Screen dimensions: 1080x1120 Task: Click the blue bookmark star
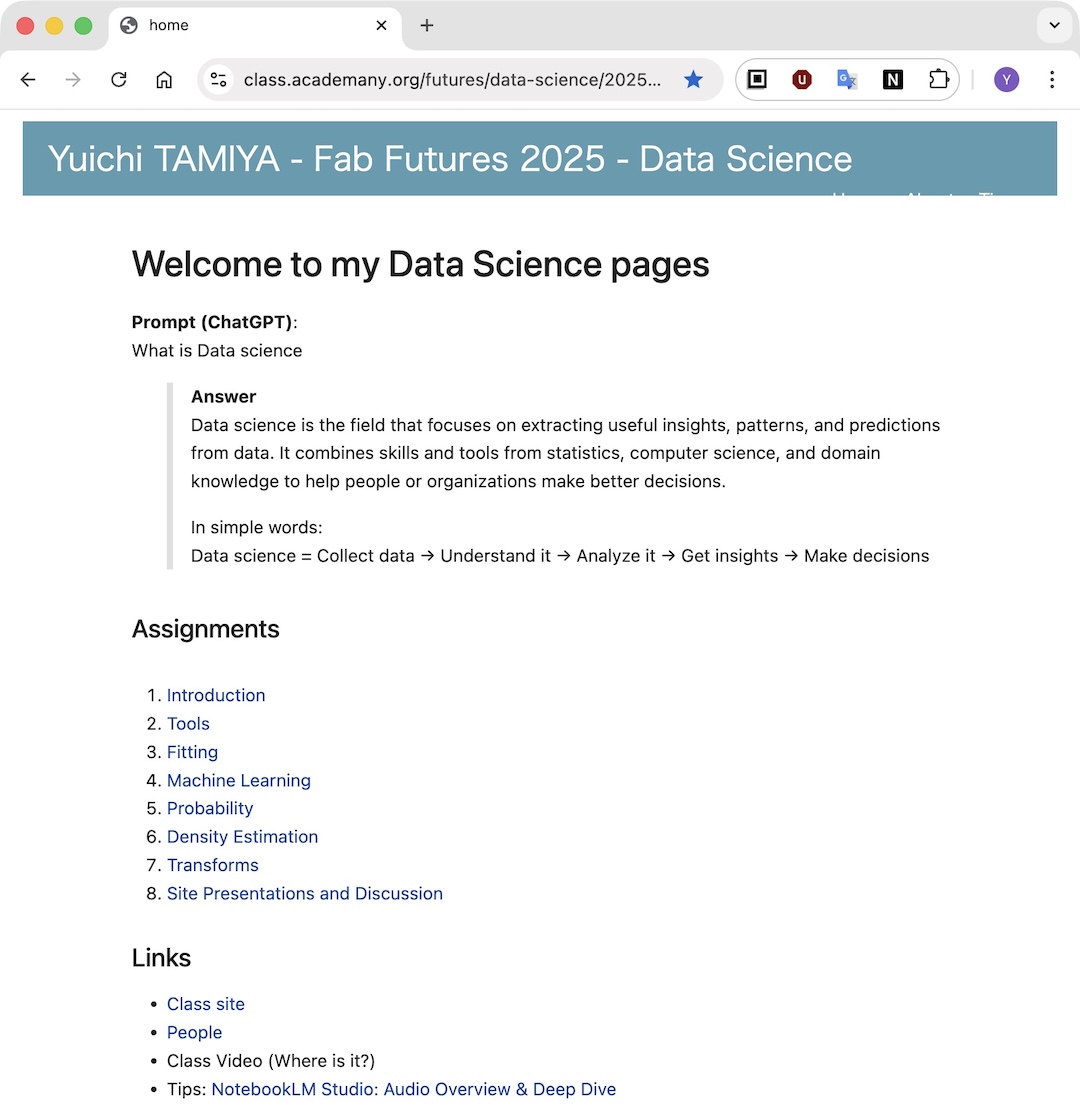[693, 80]
